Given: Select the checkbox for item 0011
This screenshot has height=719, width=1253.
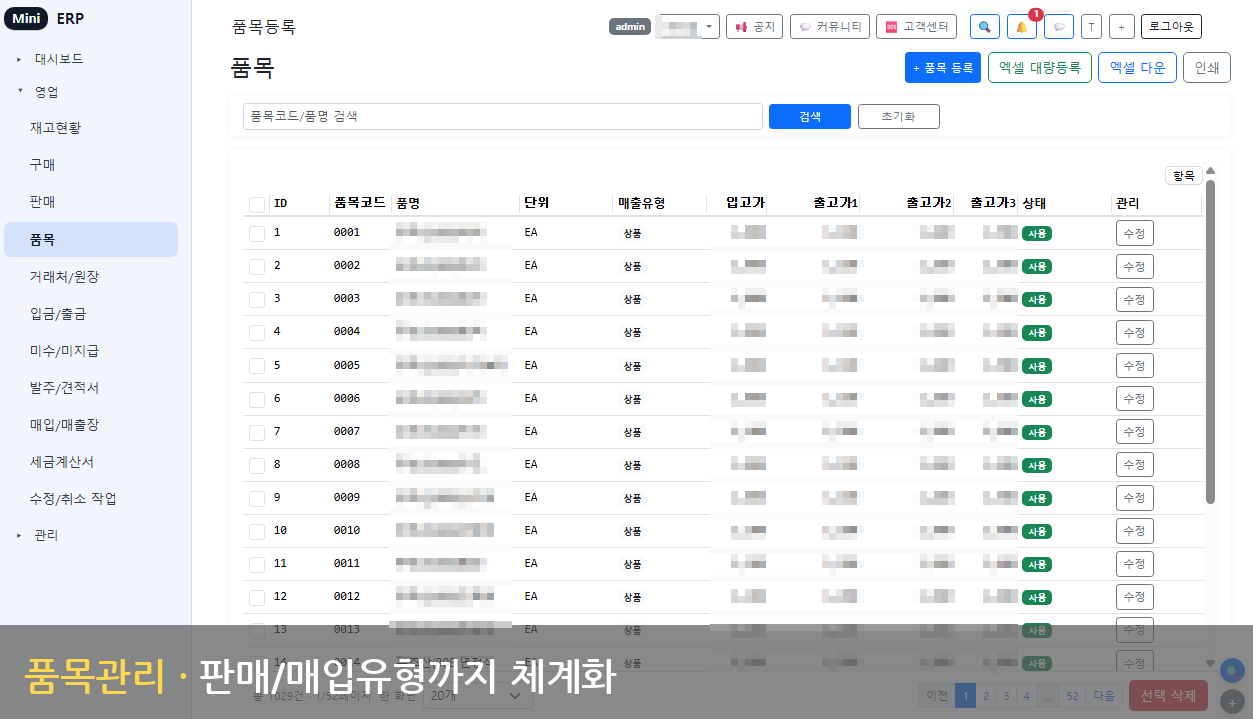Looking at the screenshot, I should click(257, 564).
